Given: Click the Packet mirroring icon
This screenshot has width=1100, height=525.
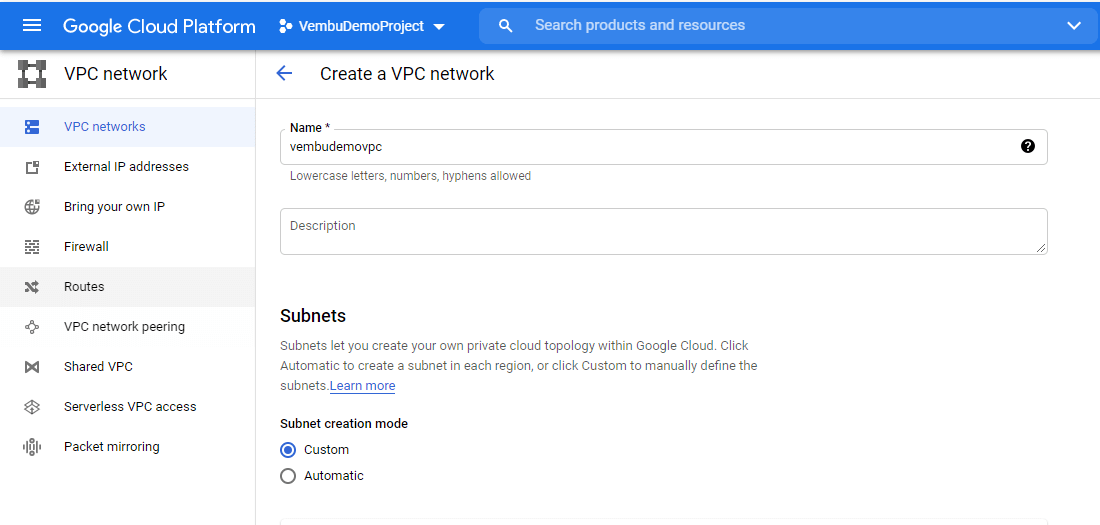Looking at the screenshot, I should click(x=32, y=447).
